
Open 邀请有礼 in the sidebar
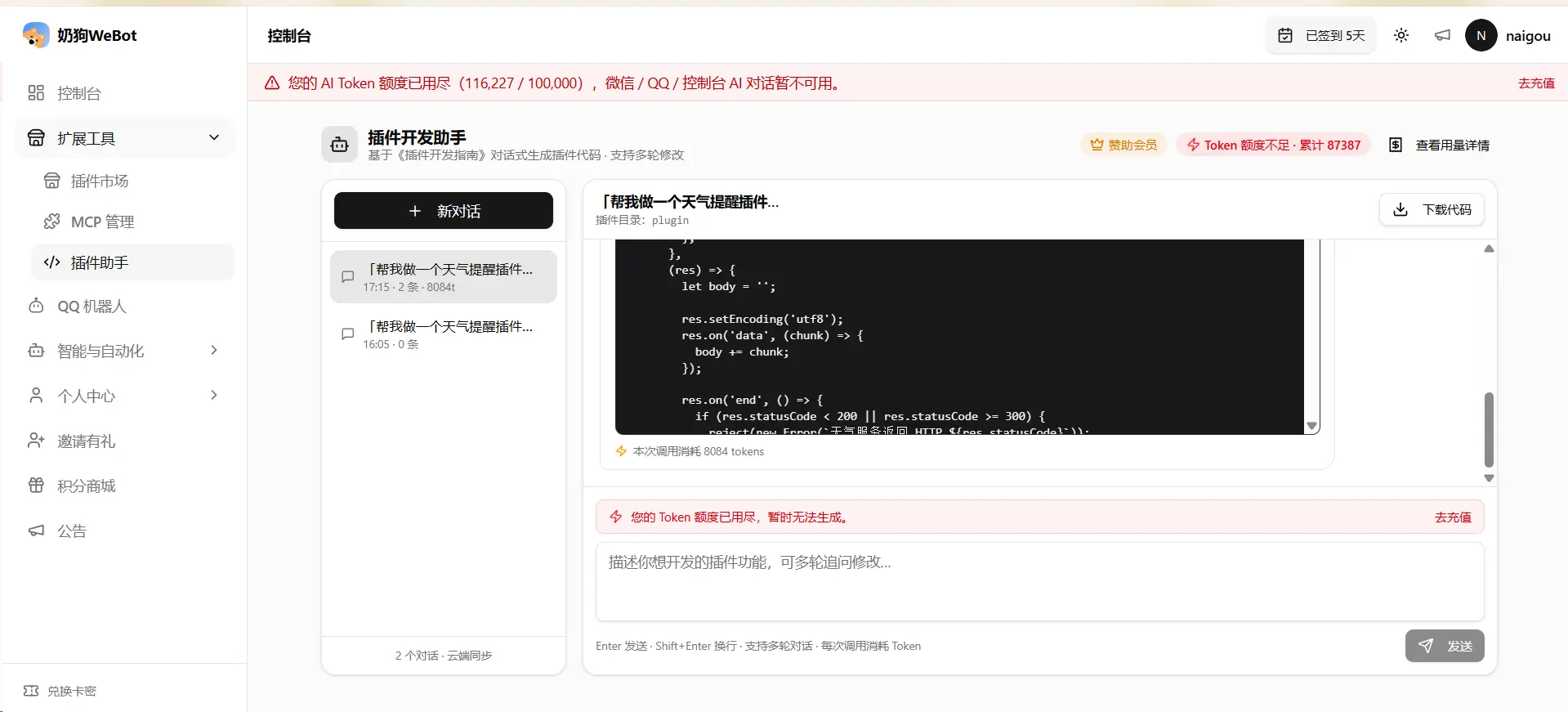(124, 441)
